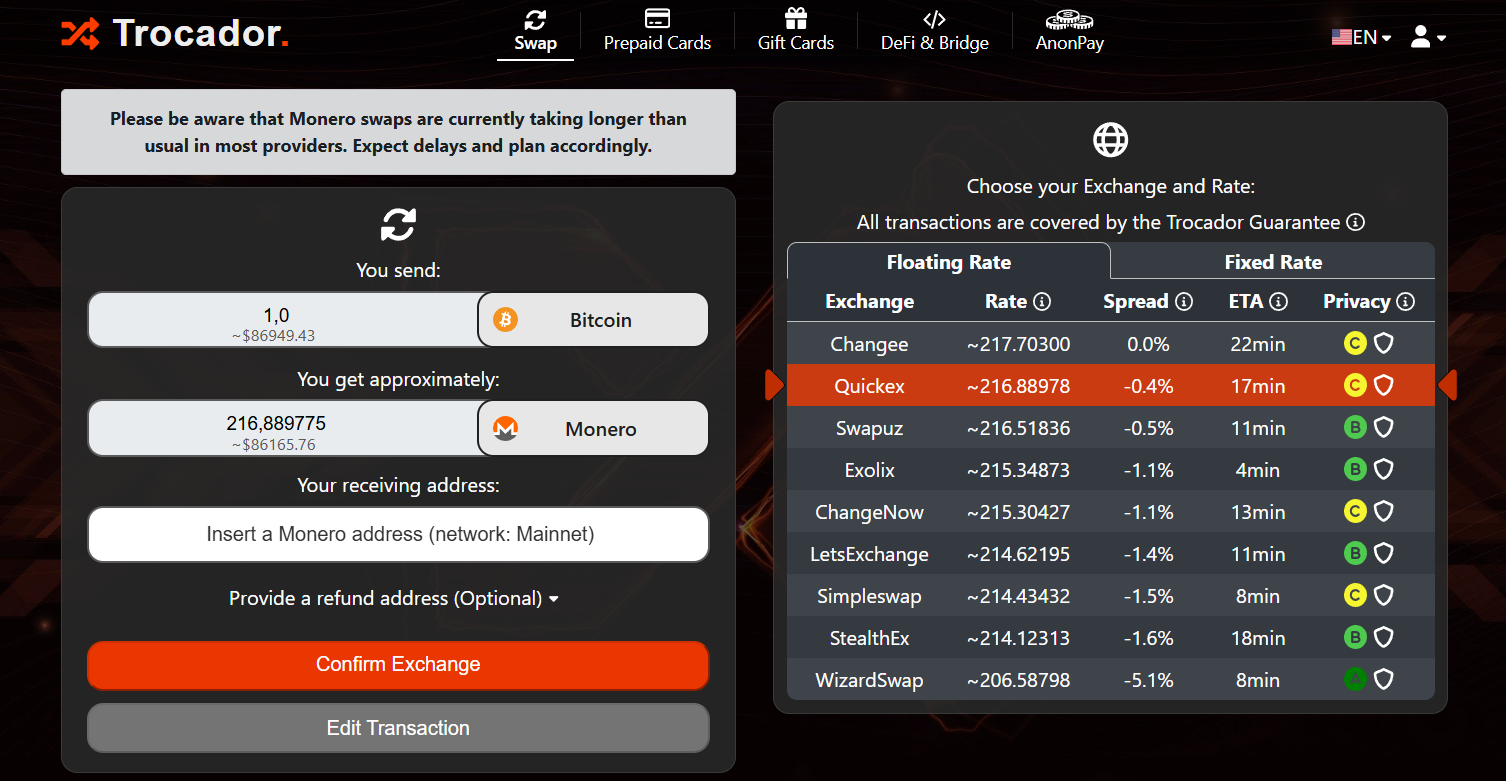
Task: Click StealthEx's shield icon
Action: coord(1384,637)
